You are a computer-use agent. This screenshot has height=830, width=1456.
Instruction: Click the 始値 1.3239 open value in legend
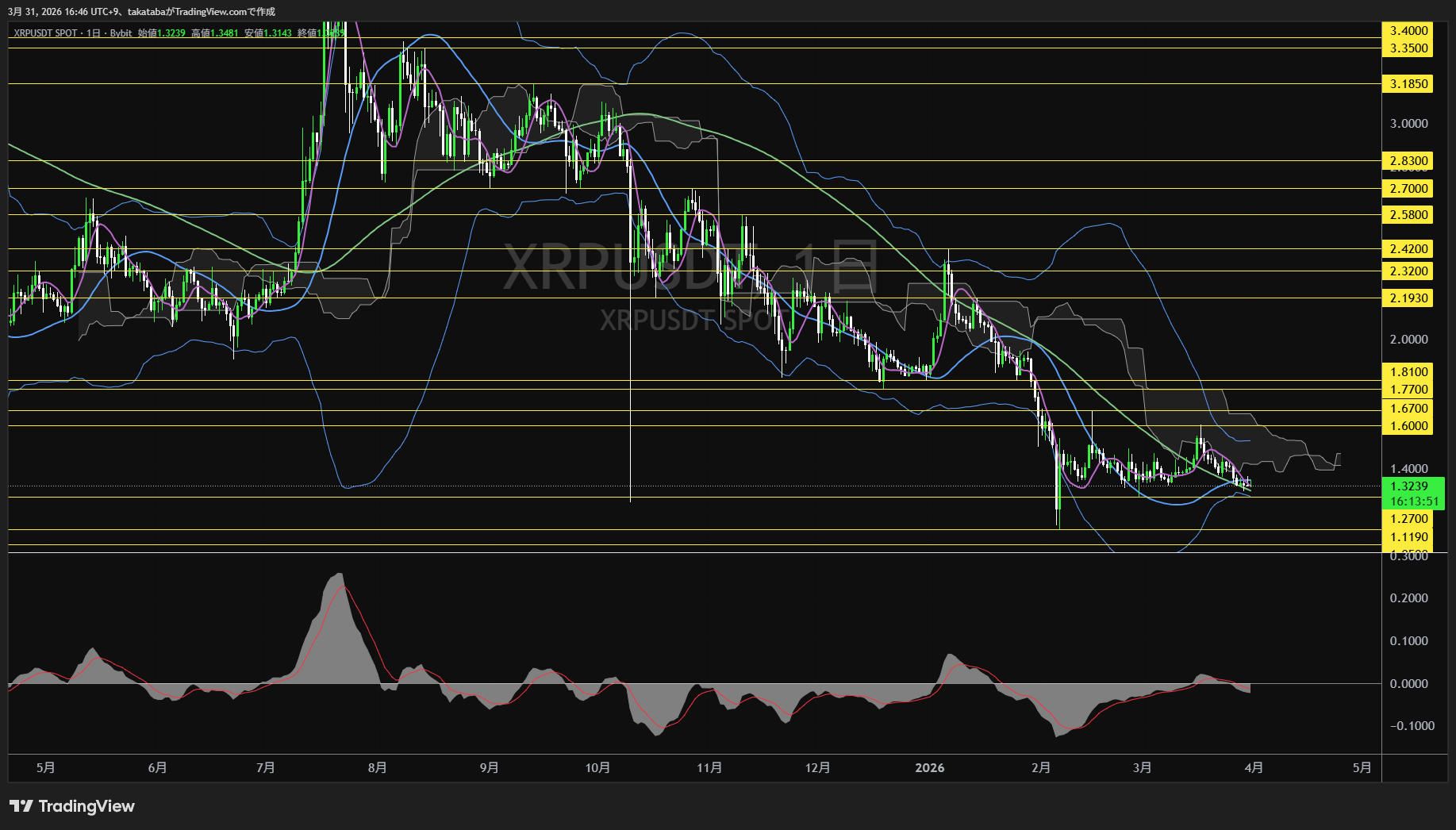click(162, 33)
